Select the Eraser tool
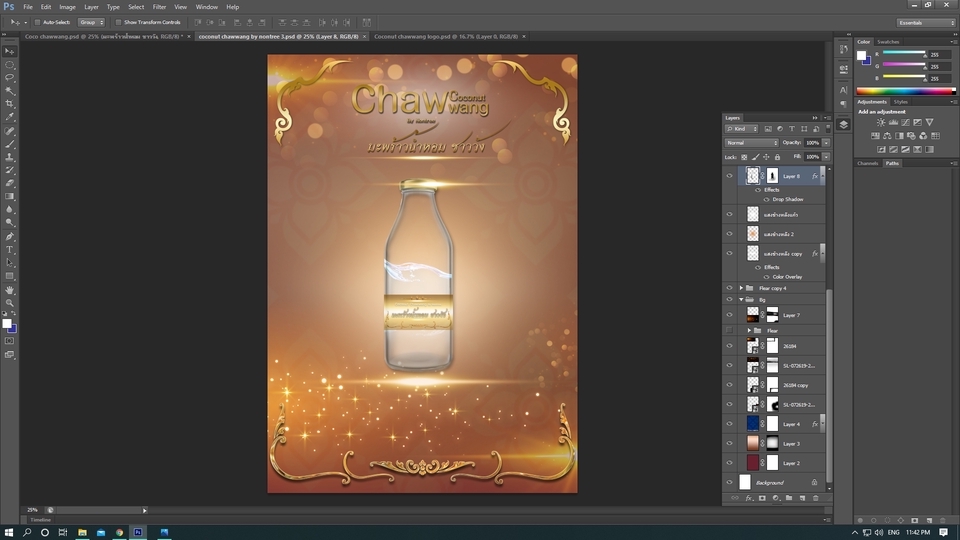This screenshot has width=960, height=540. (x=9, y=183)
